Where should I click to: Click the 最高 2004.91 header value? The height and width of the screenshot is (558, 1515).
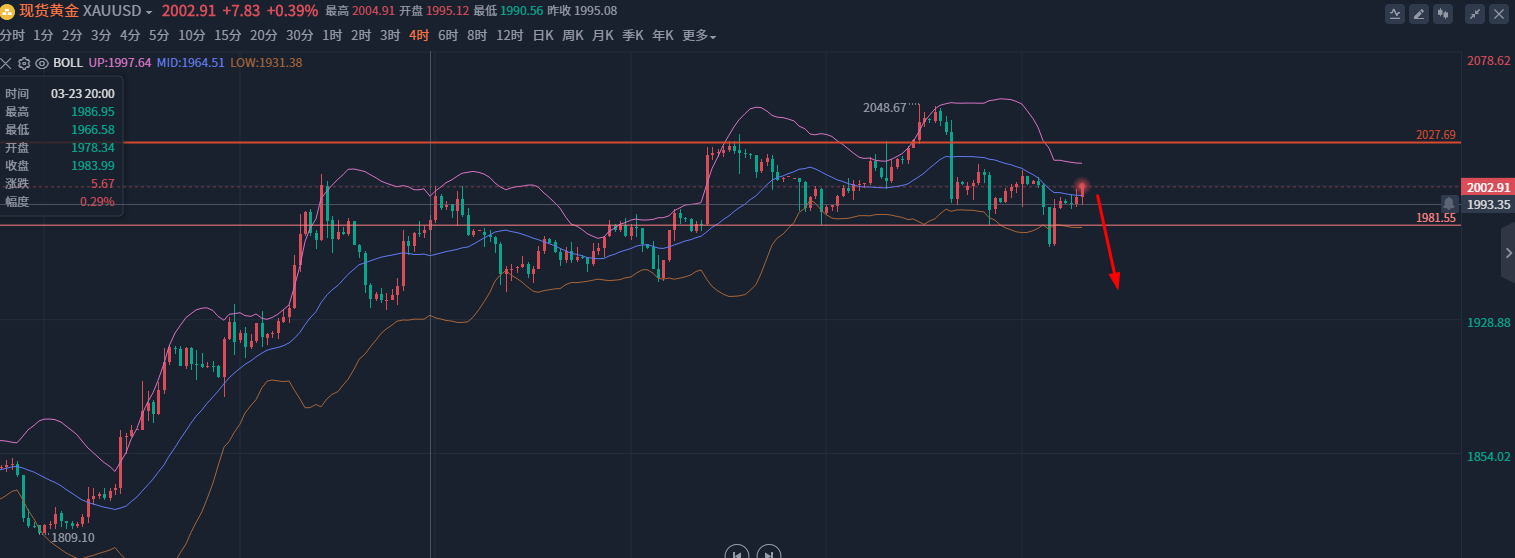(x=360, y=11)
